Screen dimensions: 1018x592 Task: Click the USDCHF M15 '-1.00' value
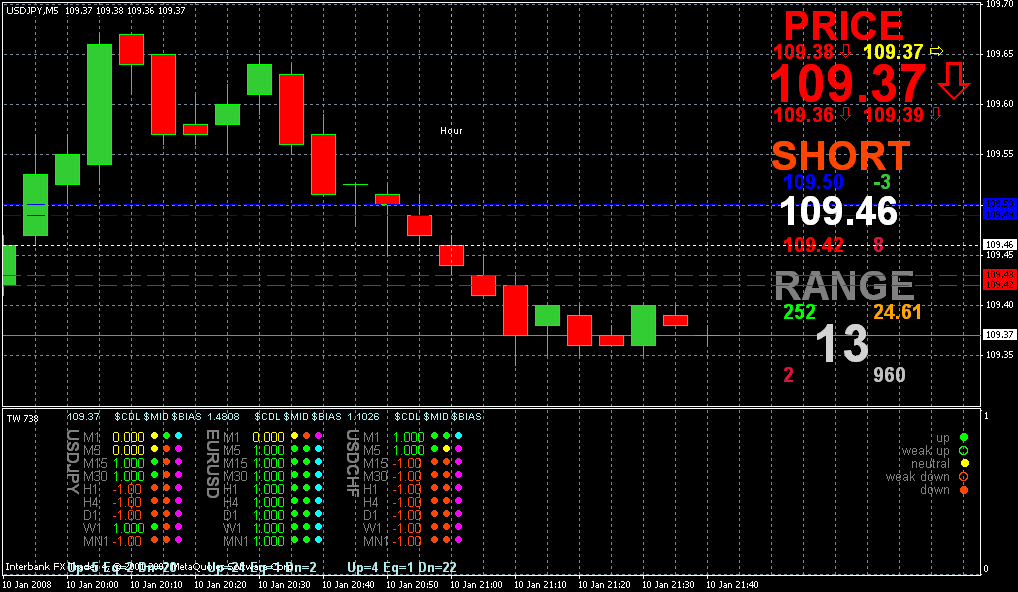408,463
